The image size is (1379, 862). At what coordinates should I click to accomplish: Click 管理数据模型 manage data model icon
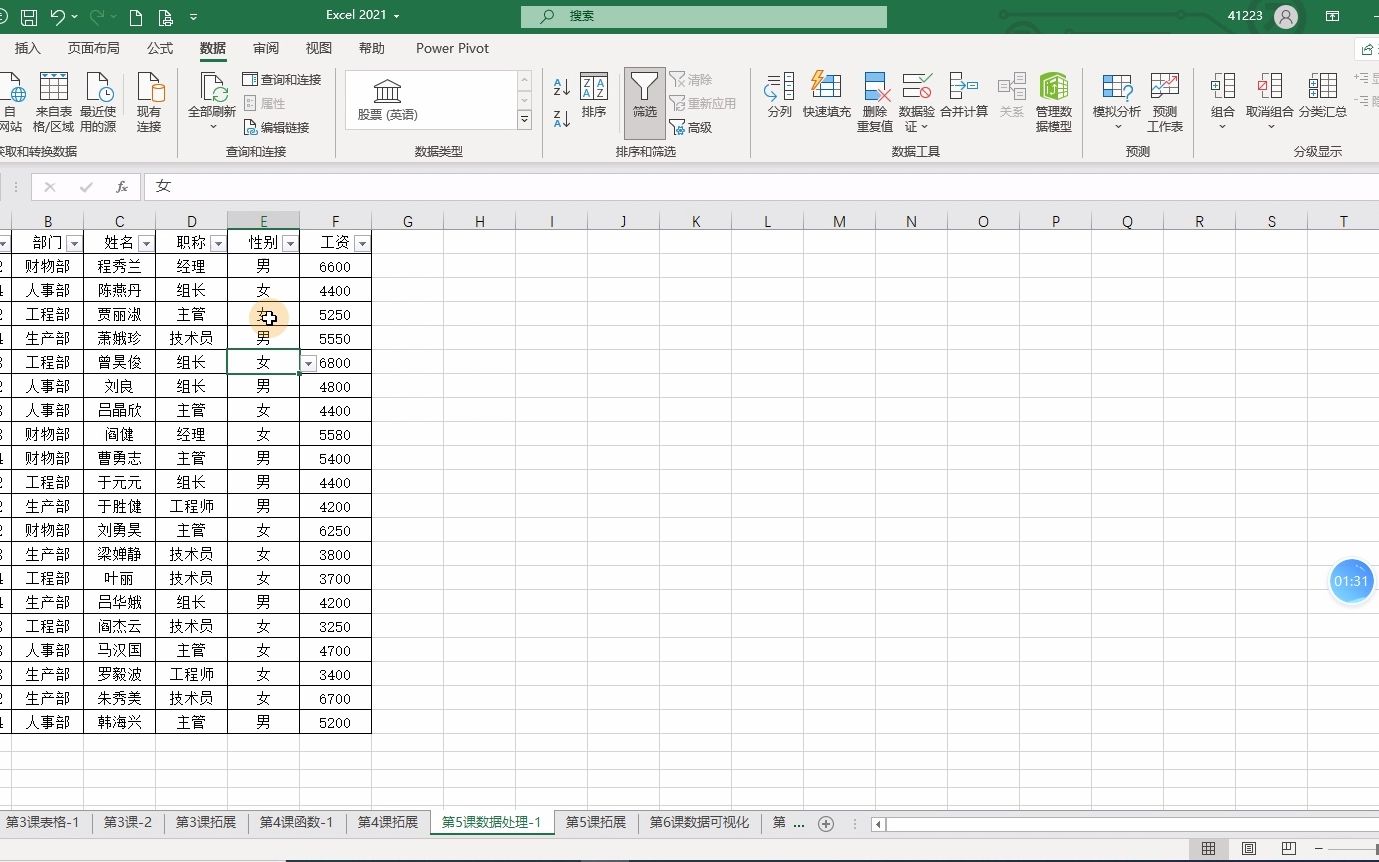[1054, 103]
